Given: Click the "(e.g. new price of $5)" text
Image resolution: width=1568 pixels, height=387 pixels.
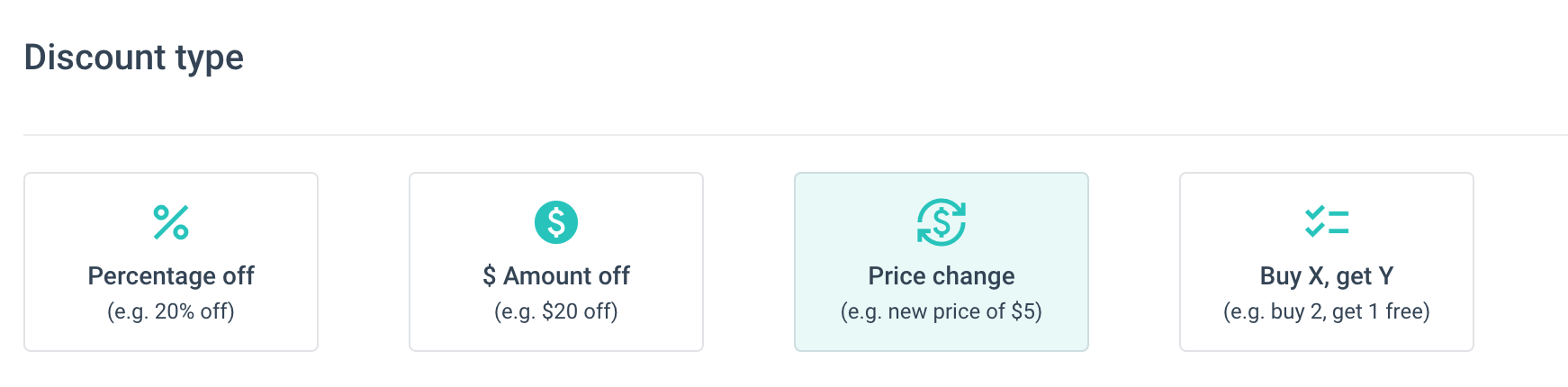Looking at the screenshot, I should coord(942,311).
